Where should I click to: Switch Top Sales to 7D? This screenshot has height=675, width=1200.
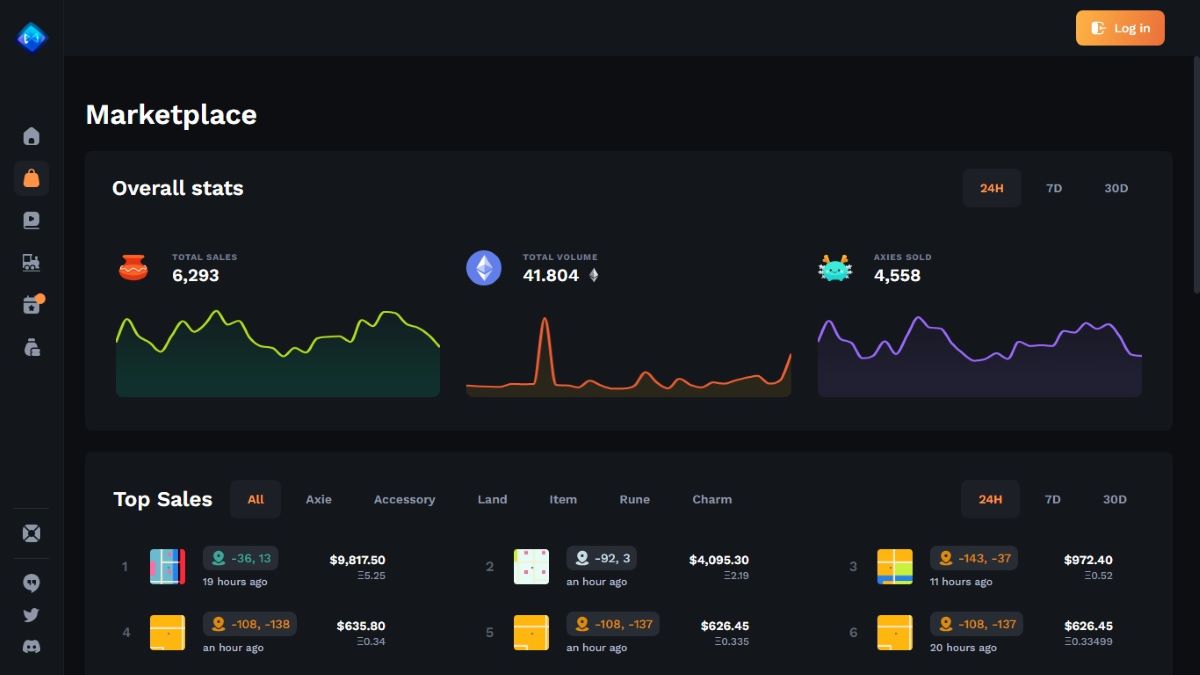point(1053,499)
